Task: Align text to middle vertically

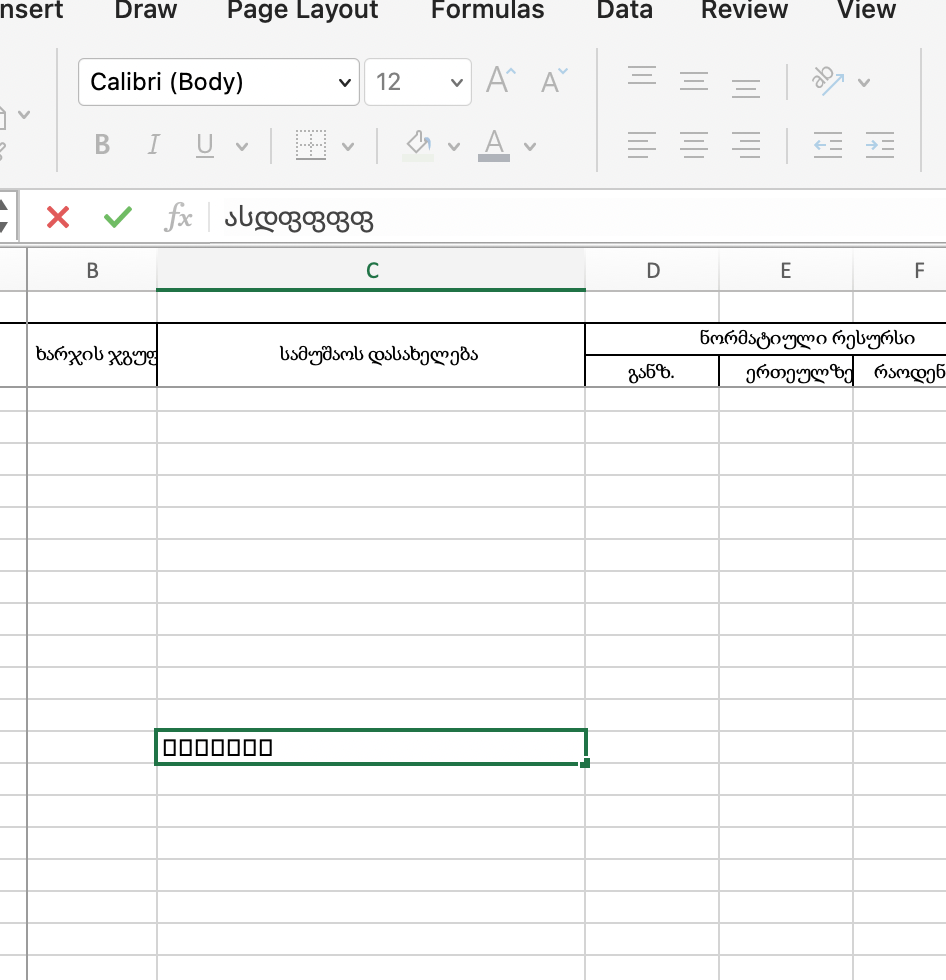Action: (x=694, y=81)
